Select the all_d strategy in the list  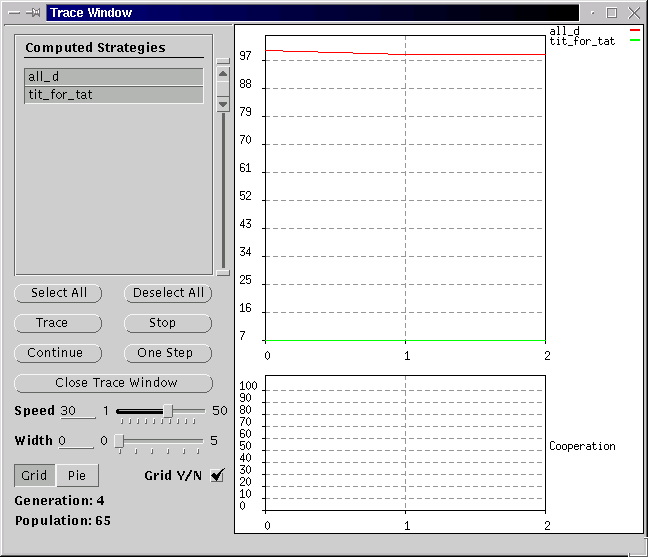tap(113, 77)
